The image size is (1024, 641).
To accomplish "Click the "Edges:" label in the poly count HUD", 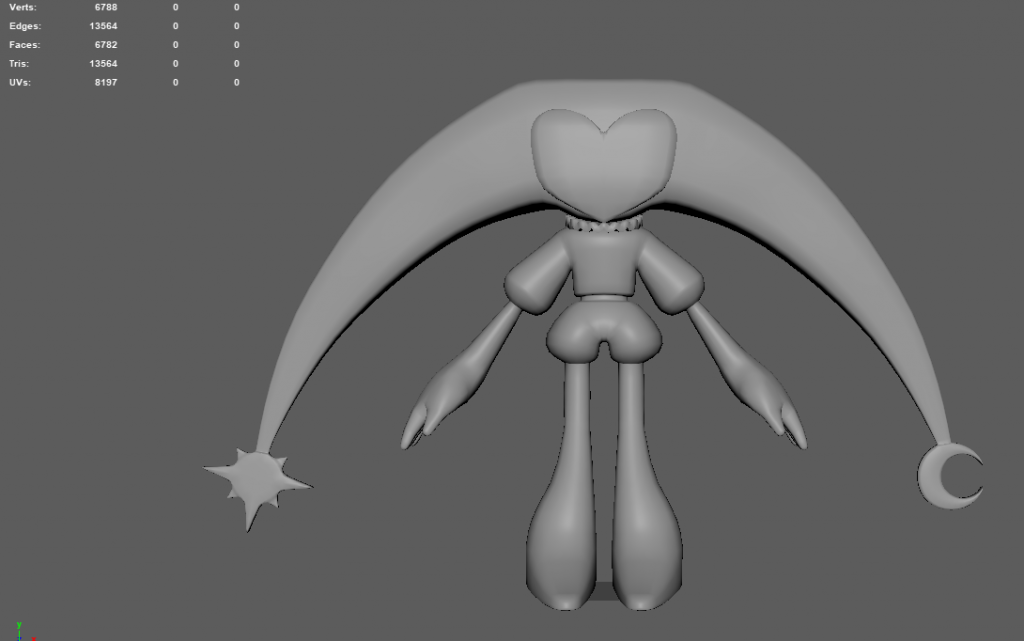I will (25, 26).
